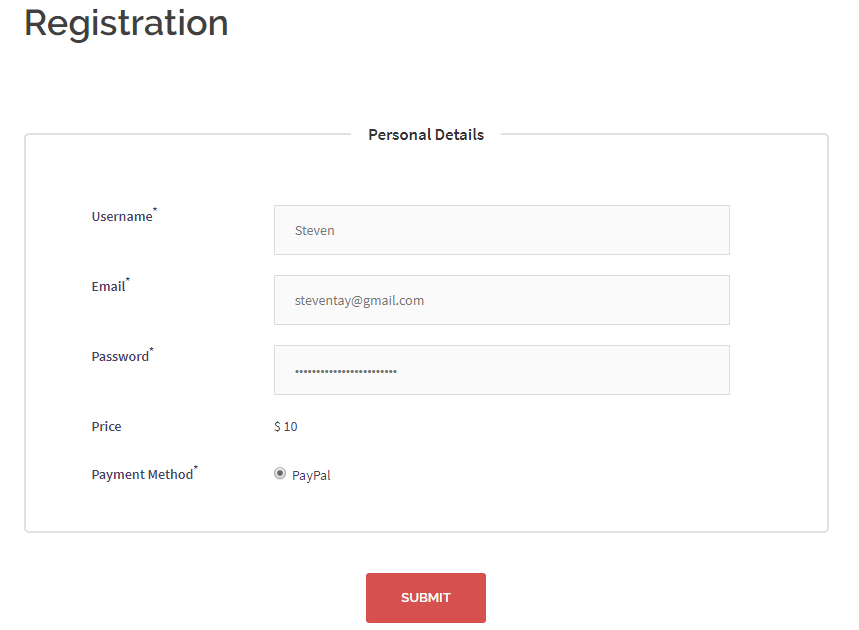859x630 pixels.
Task: Click the red asterisk beside Email
Action: coord(128,280)
